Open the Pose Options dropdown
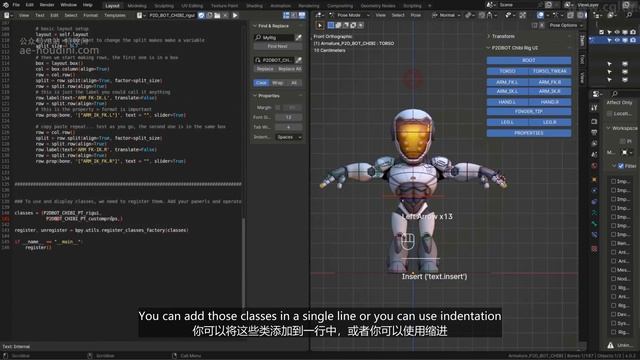 point(566,25)
